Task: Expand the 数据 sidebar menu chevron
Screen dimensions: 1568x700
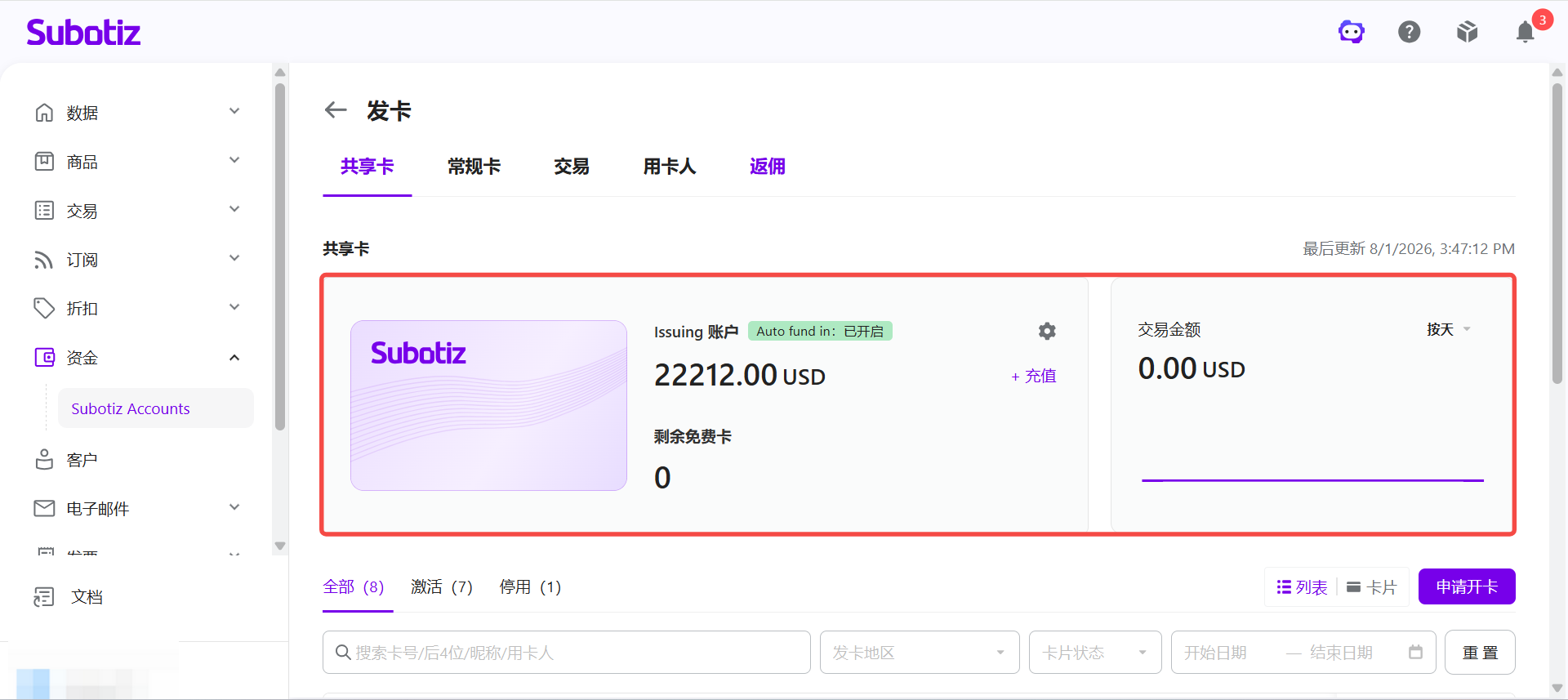Action: (234, 111)
